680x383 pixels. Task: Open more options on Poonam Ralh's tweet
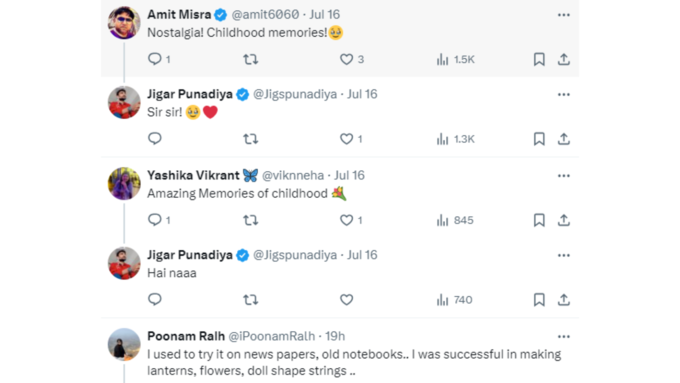tap(564, 337)
